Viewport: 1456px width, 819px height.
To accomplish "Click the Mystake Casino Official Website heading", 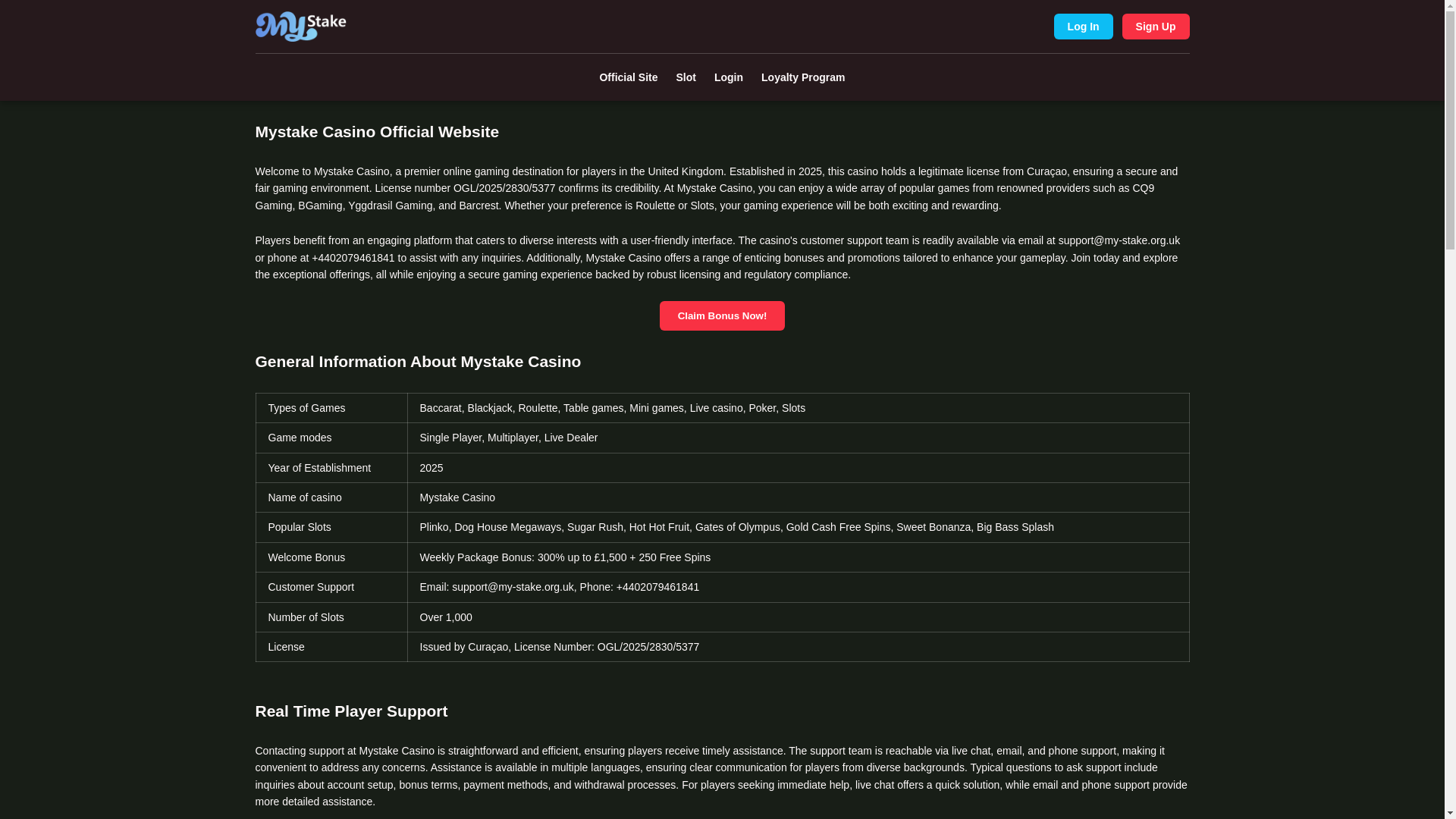I will tap(377, 132).
